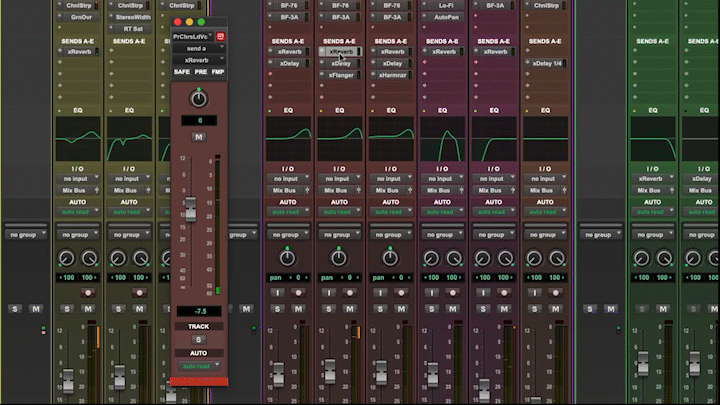
Task: Open 'auto read' automation mode in send window
Action: pos(199,366)
